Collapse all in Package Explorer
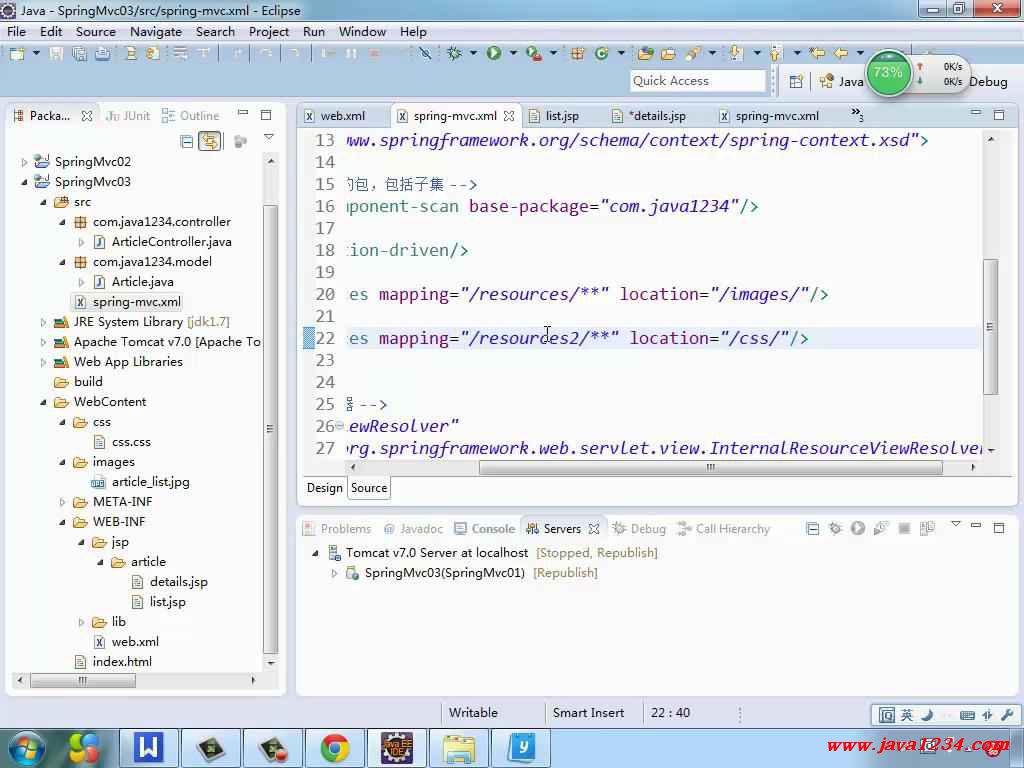The width and height of the screenshot is (1024, 768). 187,141
